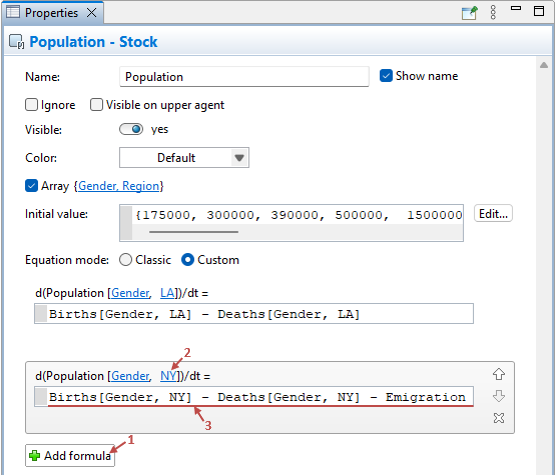Screen dimensions: 555x475
Task: Check Visible on upper agent
Action: 96,105
